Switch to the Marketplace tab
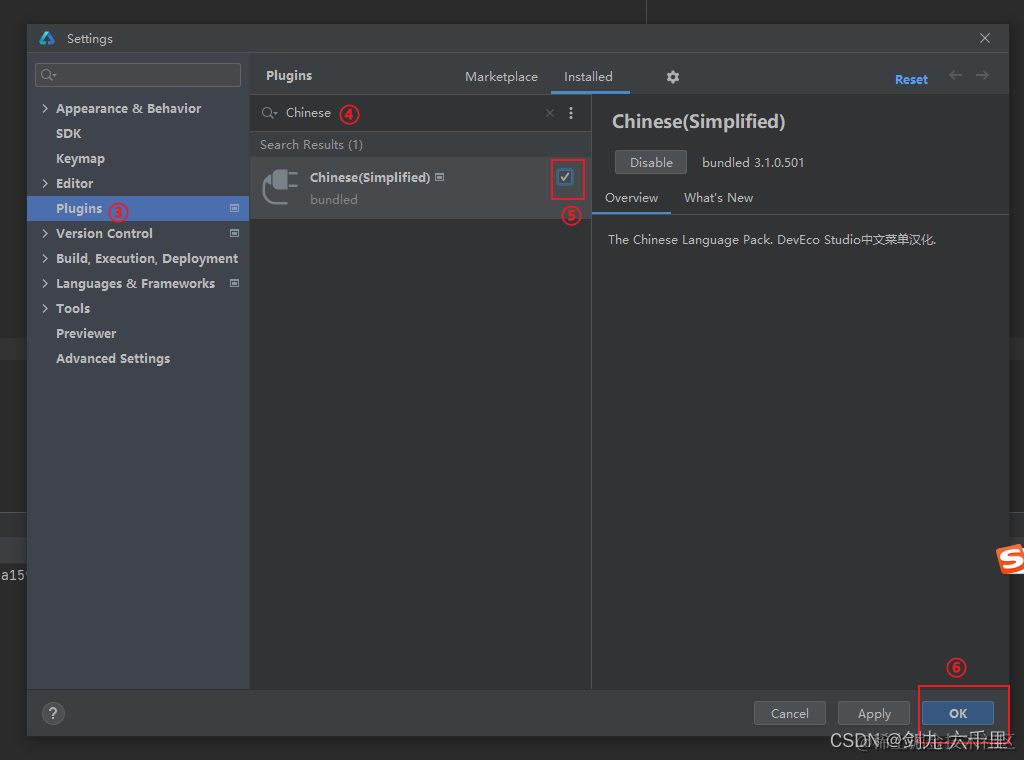The height and width of the screenshot is (760, 1024). click(x=501, y=77)
